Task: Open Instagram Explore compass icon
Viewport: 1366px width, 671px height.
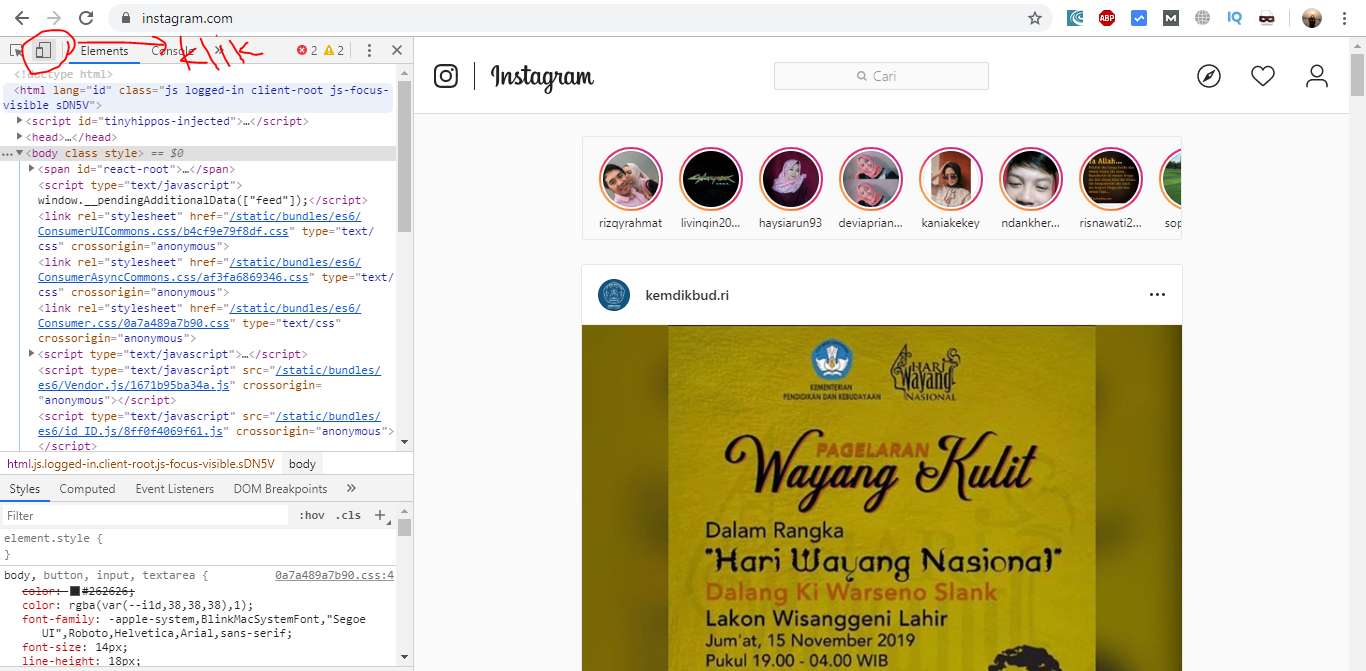Action: click(1209, 76)
